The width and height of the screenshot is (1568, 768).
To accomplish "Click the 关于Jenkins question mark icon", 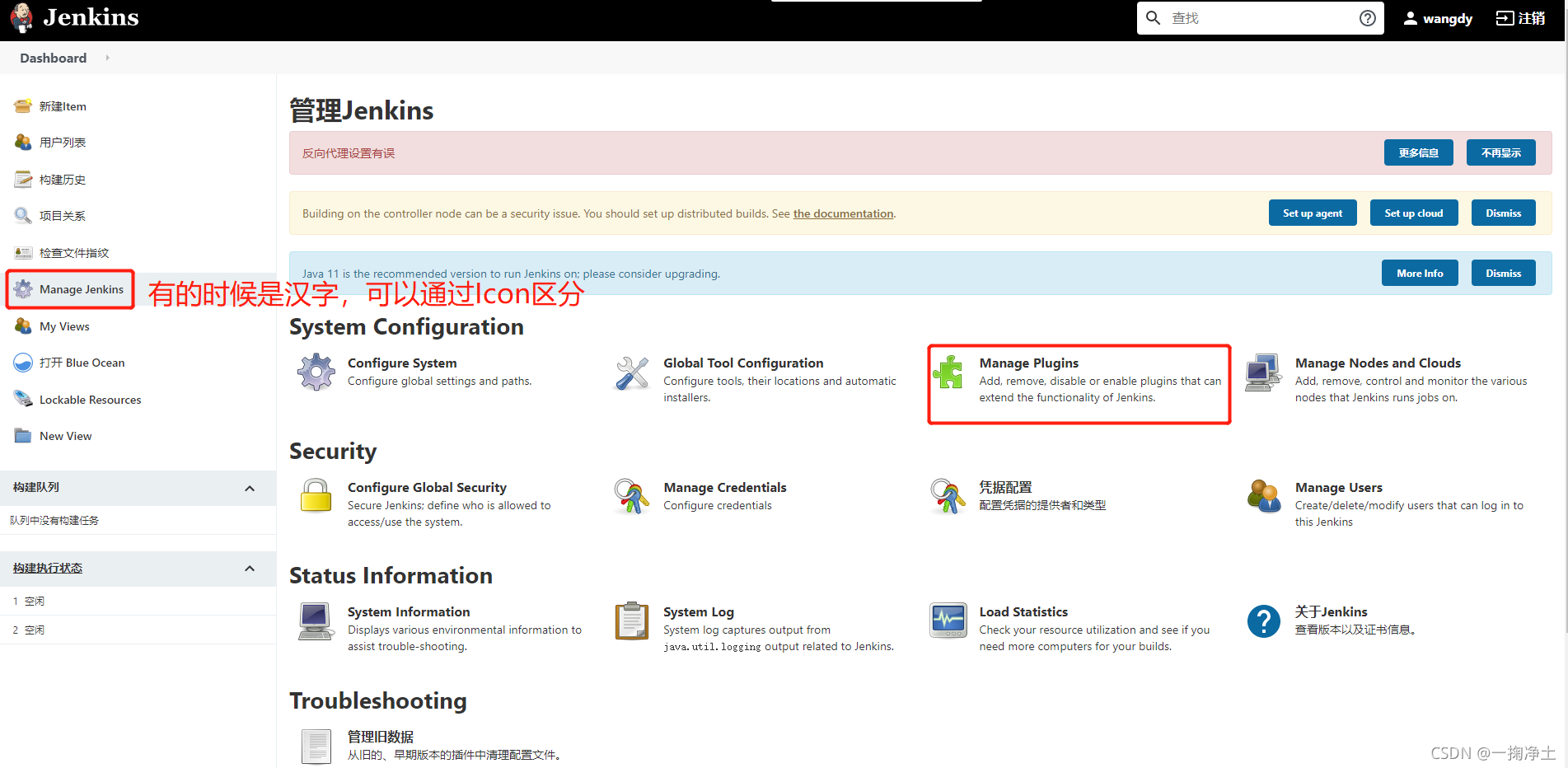I will click(1263, 621).
